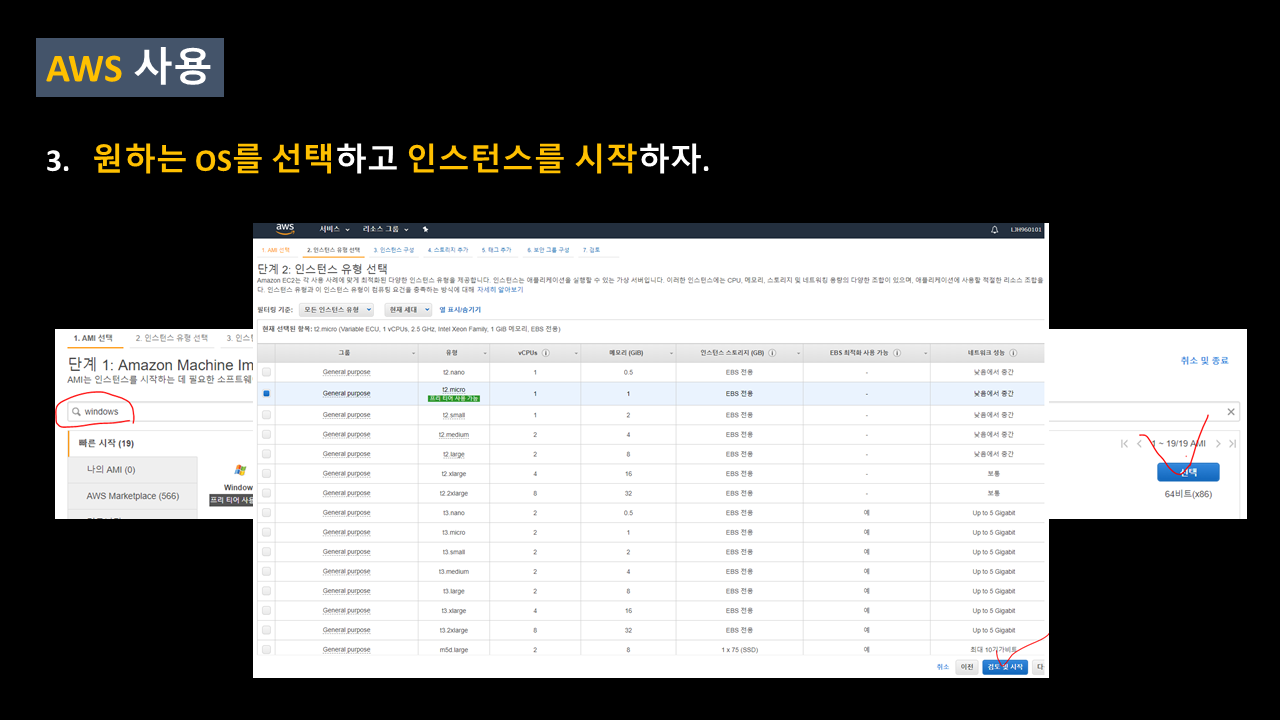
Task: Switch to the 3. 인스턴스 구성 wizard step
Action: click(x=394, y=250)
